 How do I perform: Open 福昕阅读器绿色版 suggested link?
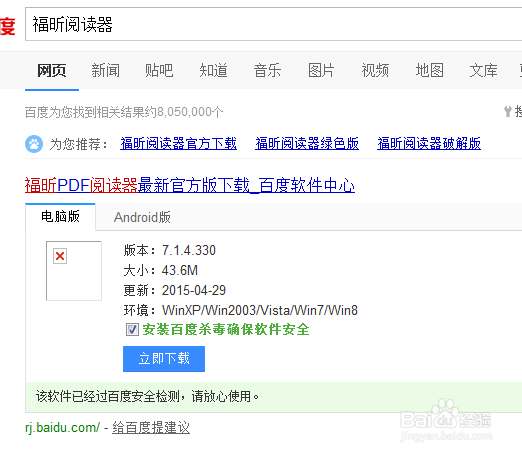tap(307, 144)
